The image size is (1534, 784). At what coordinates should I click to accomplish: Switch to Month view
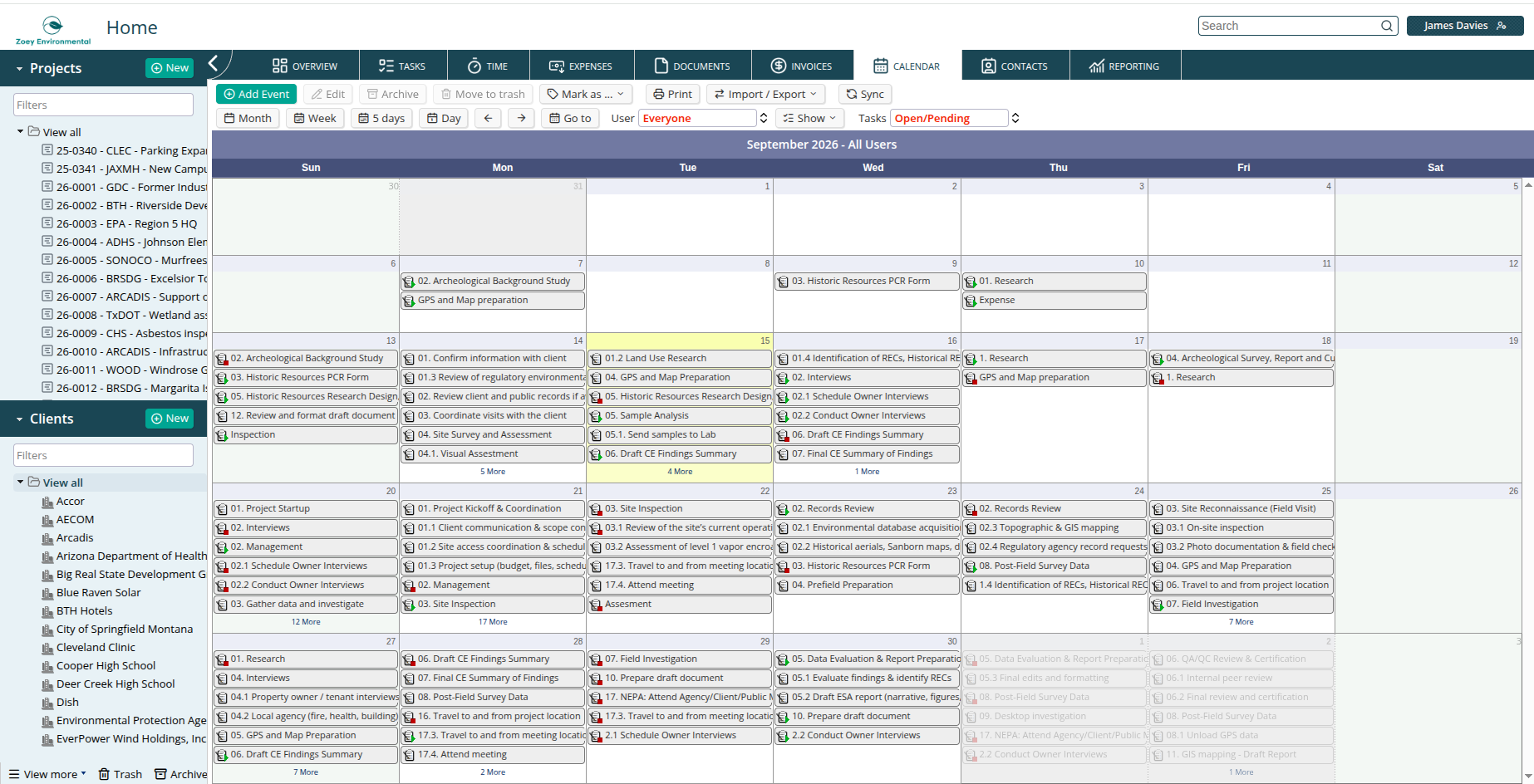(x=248, y=118)
